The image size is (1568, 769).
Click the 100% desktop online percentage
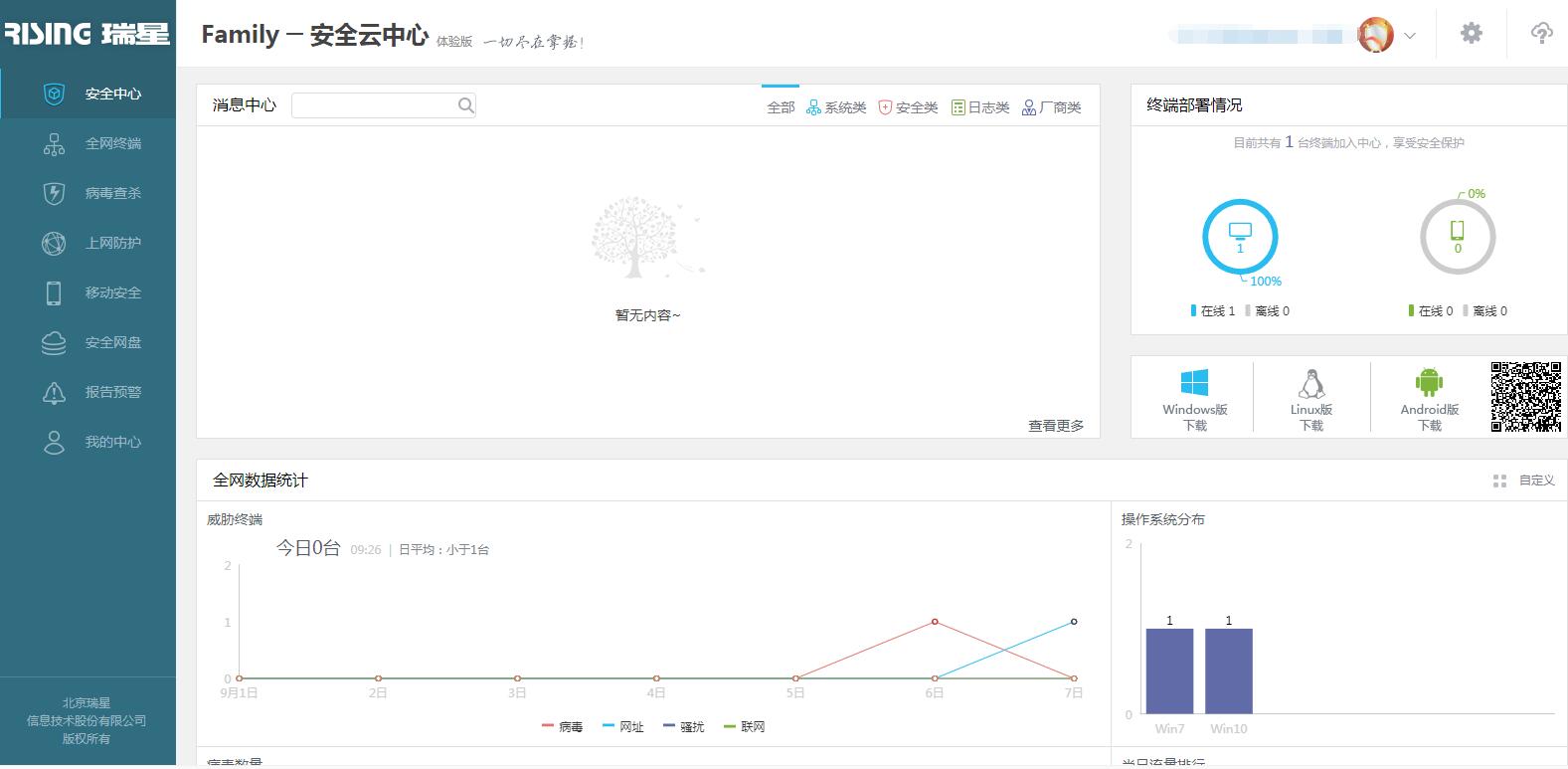(x=1266, y=282)
